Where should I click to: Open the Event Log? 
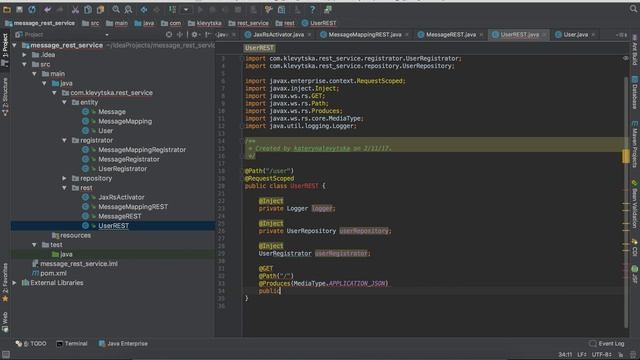[607, 344]
